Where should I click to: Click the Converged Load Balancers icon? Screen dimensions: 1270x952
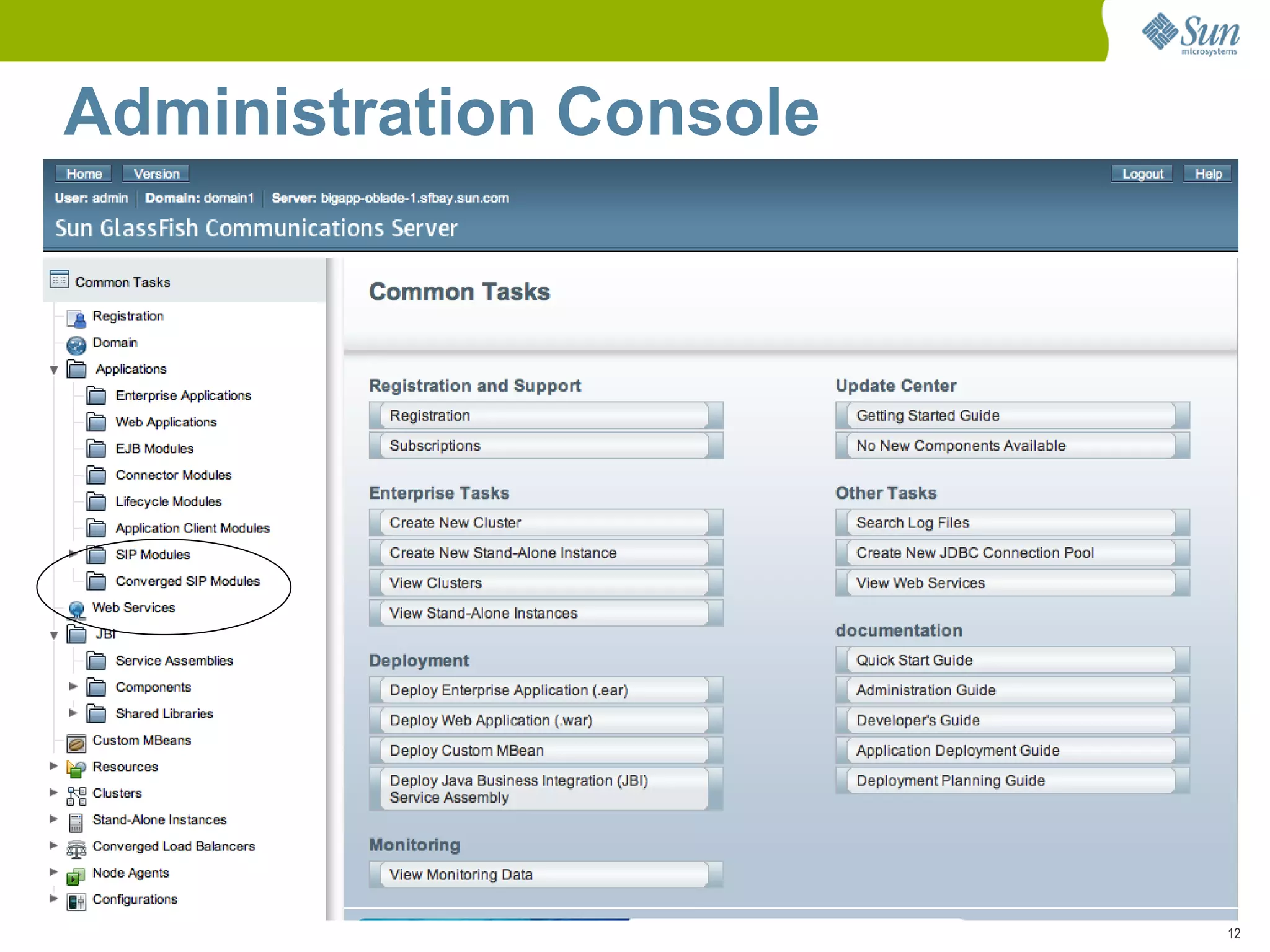76,848
